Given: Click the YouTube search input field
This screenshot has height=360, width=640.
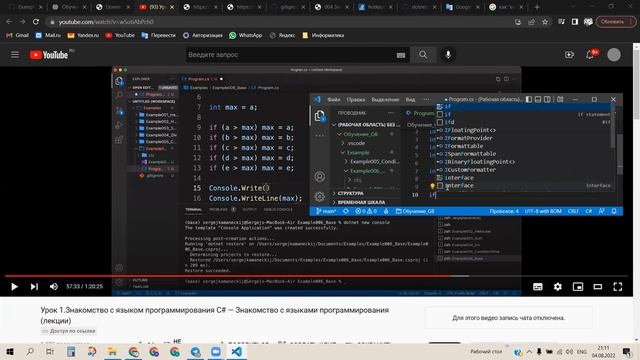Looking at the screenshot, I should pos(290,55).
